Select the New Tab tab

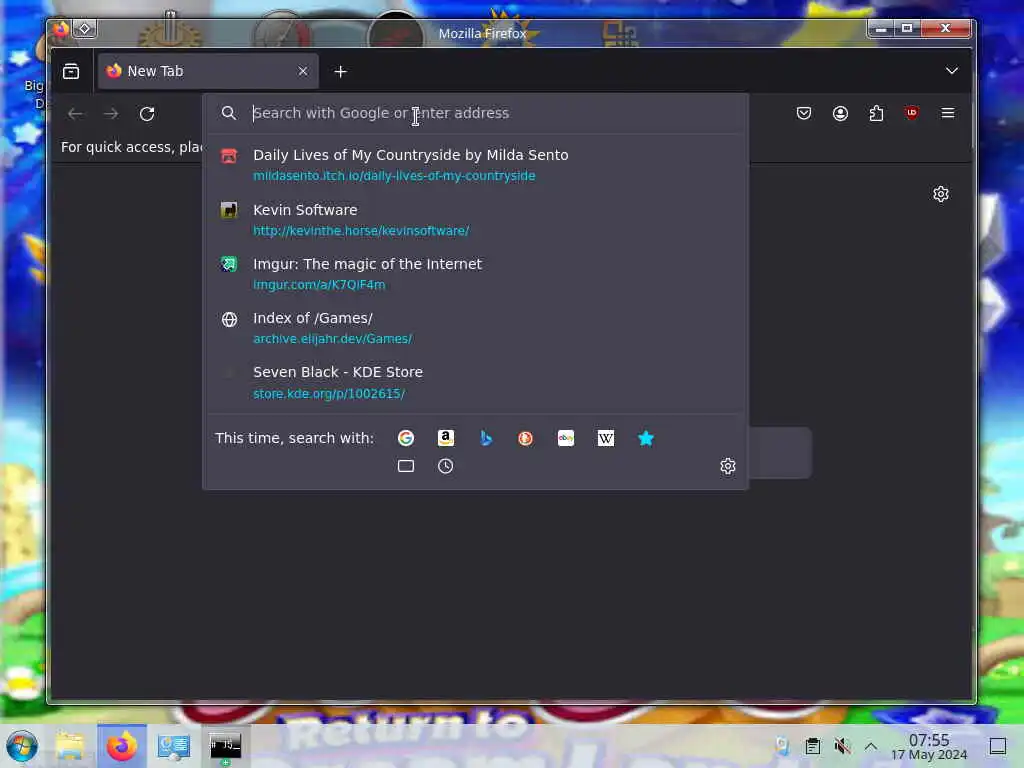click(x=208, y=71)
